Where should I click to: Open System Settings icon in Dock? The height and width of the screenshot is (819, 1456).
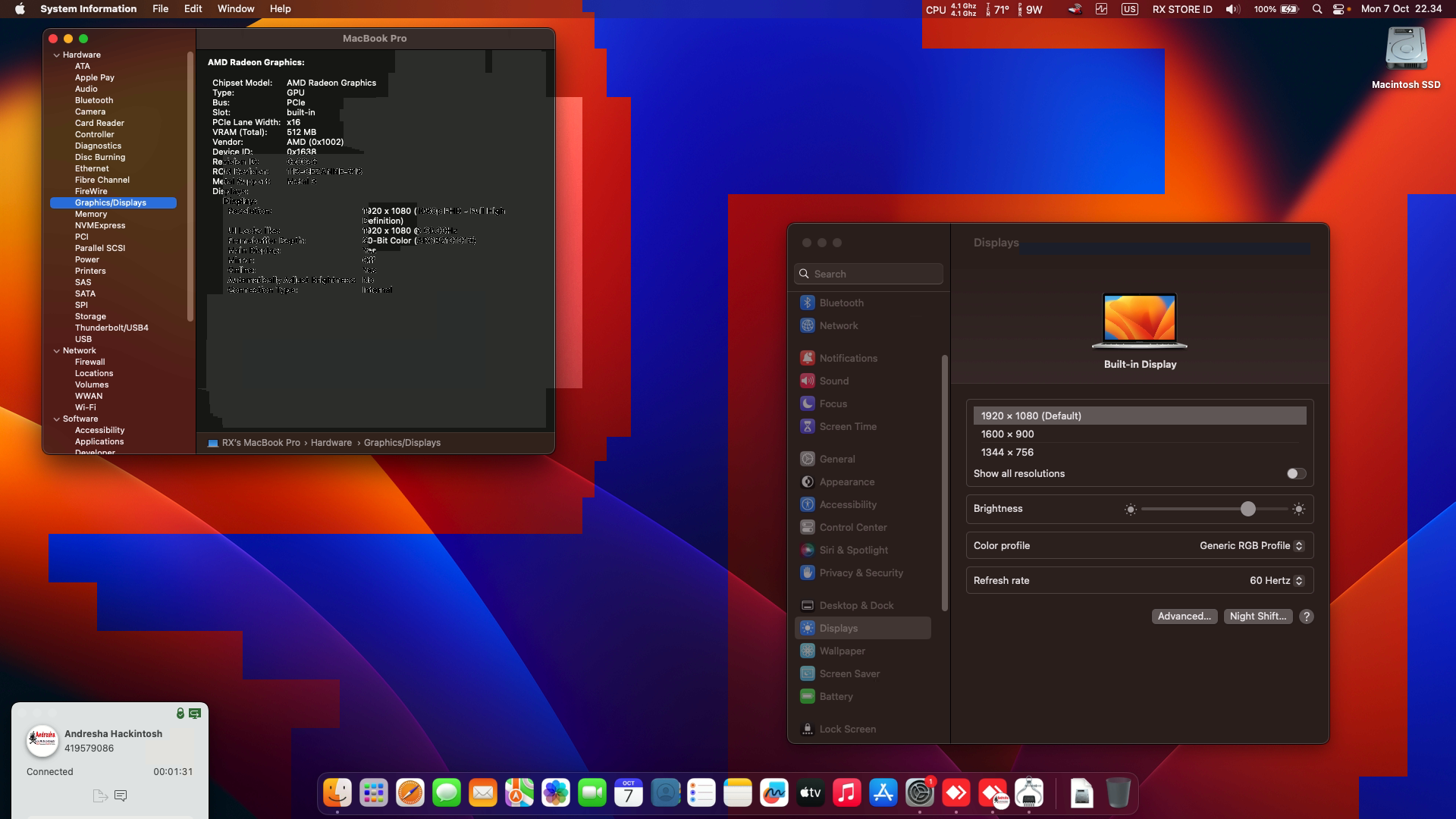tap(920, 793)
